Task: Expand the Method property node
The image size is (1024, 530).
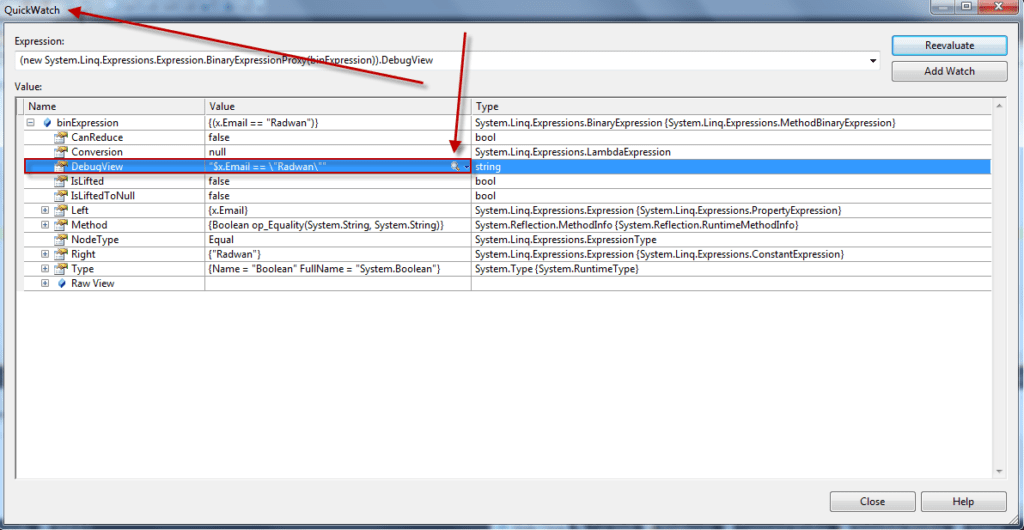Action: (45, 225)
